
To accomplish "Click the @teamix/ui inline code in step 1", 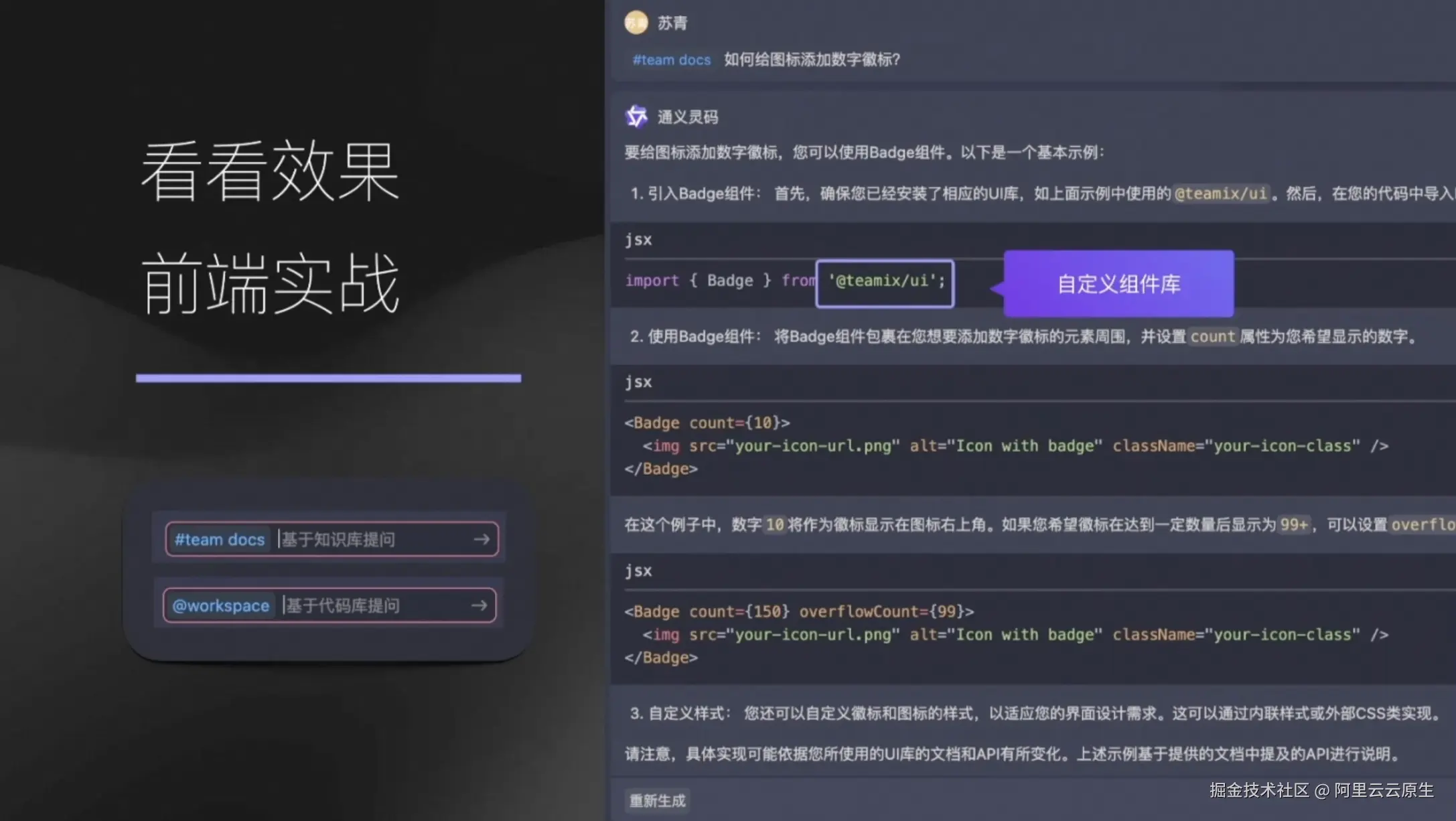I will point(1221,194).
